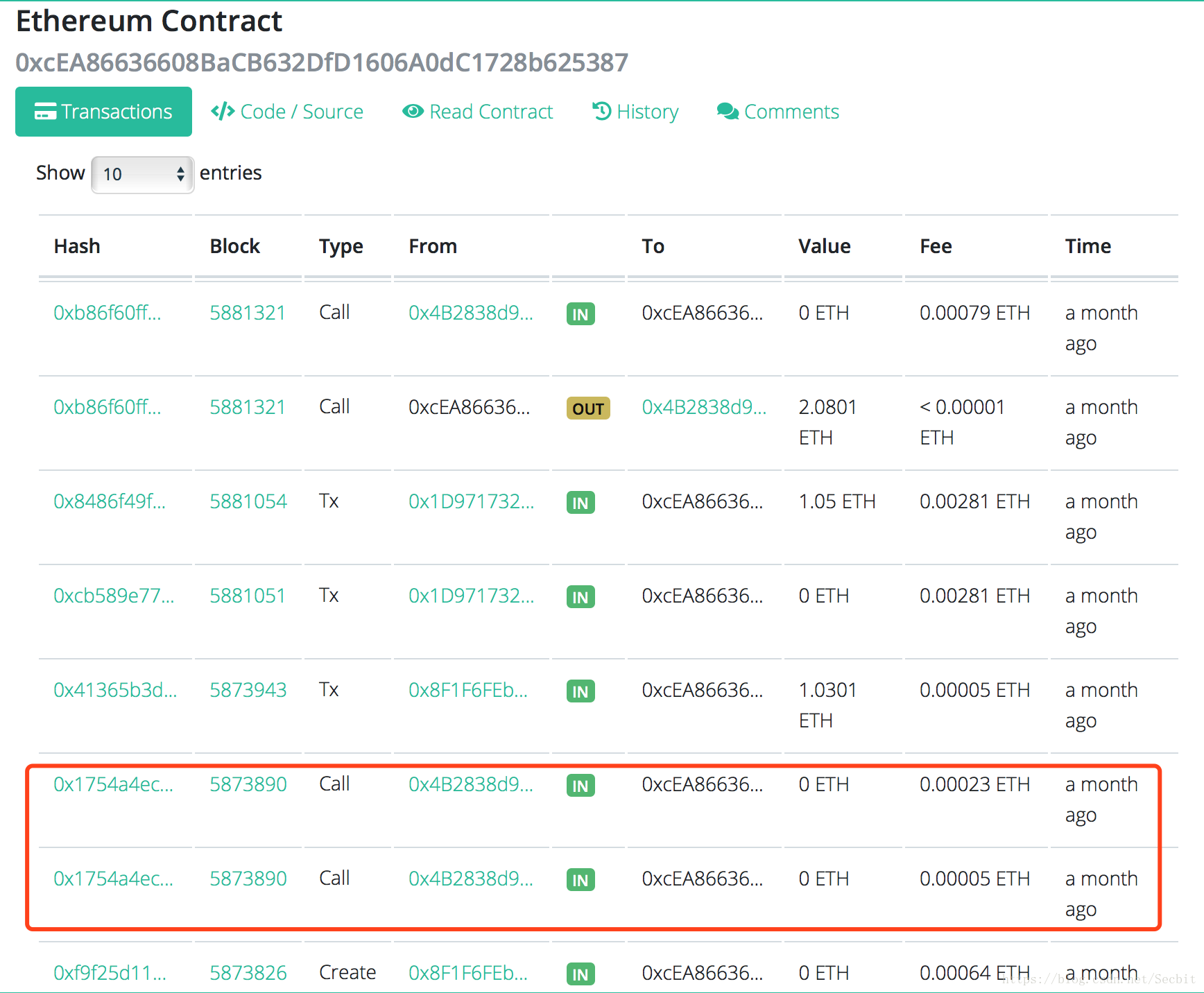Open block 5873890 in 0.00023 ETH fee row
The image size is (1204, 993).
click(248, 784)
